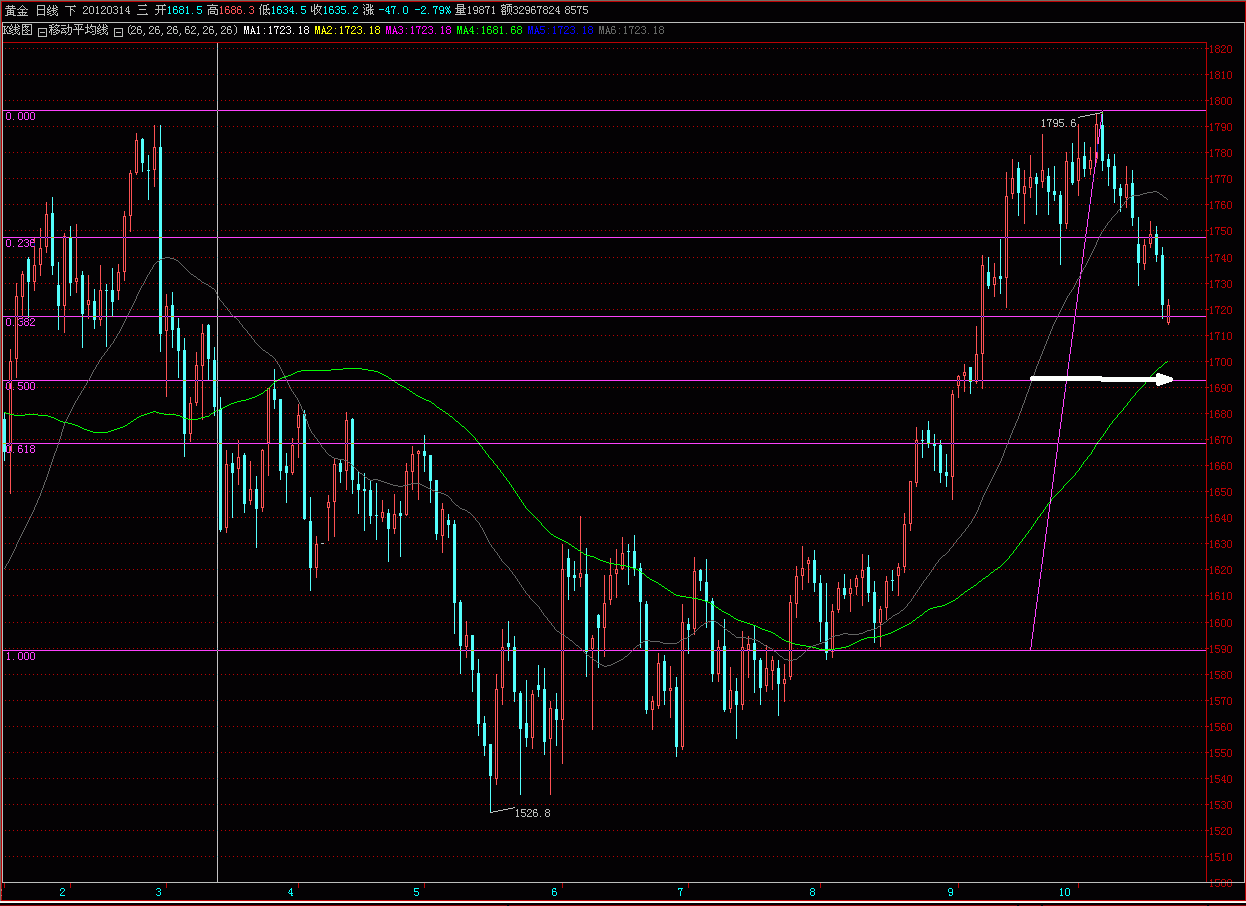Click month 3 on the time axis

click(160, 891)
